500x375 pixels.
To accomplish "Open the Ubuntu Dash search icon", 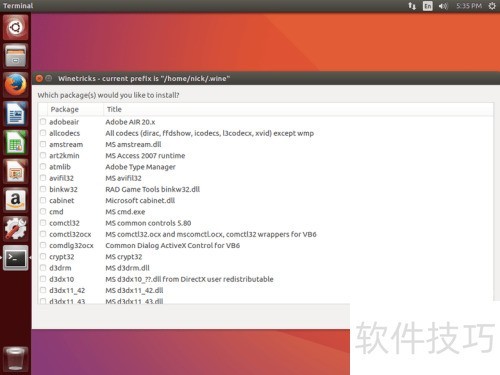I will [x=15, y=27].
